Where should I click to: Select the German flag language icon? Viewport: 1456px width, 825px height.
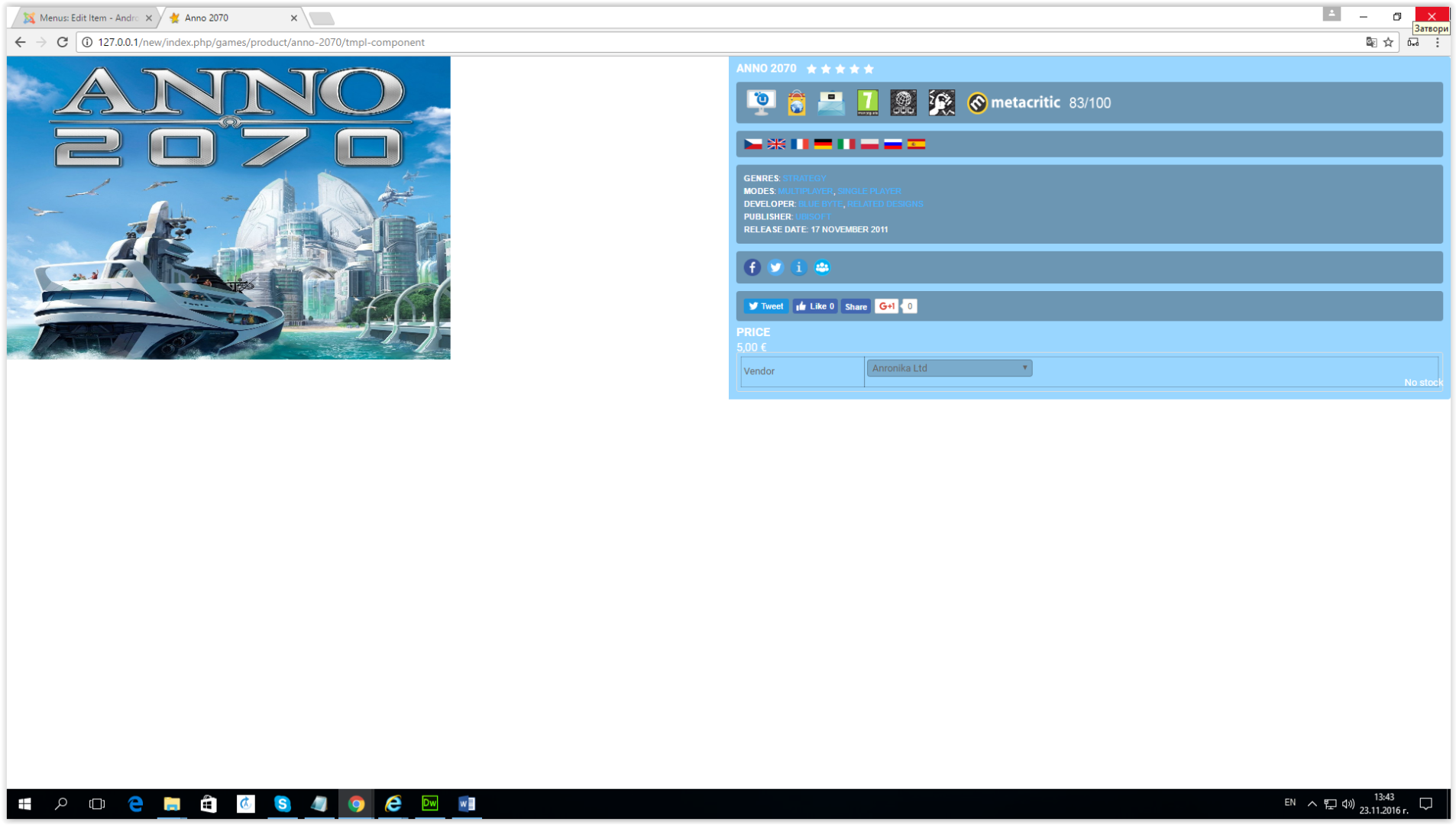pos(823,144)
